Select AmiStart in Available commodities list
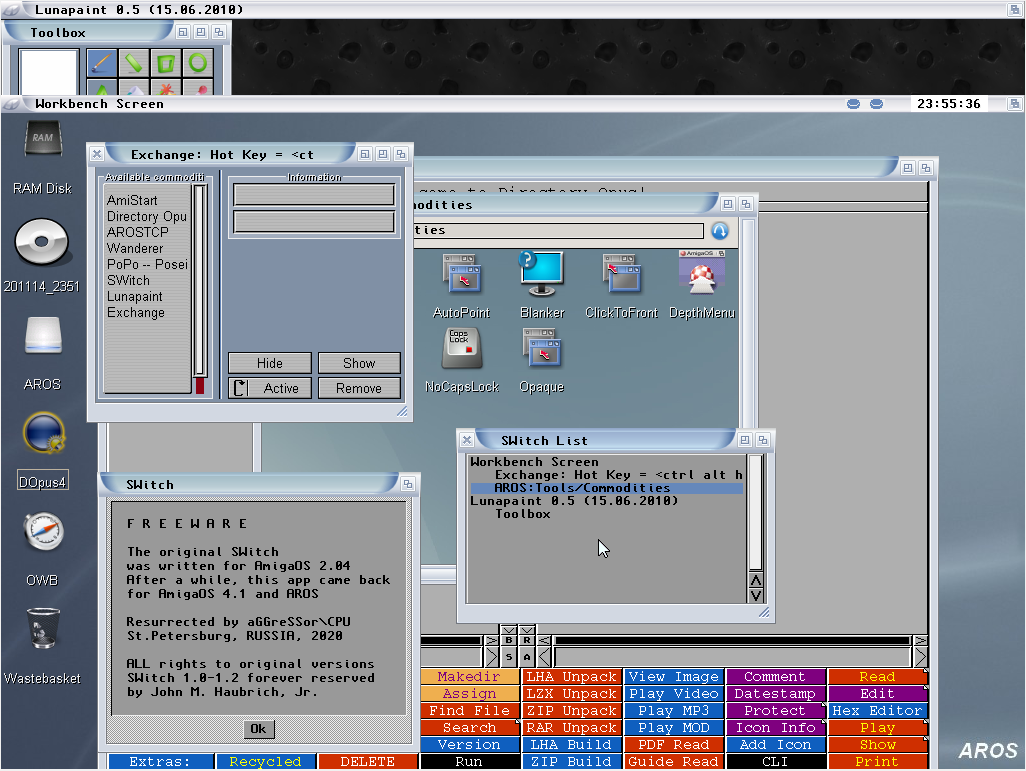1026x771 pixels. [147, 200]
